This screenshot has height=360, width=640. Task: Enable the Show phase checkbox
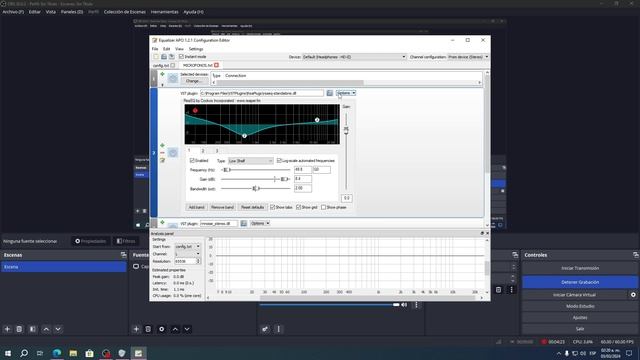324,207
